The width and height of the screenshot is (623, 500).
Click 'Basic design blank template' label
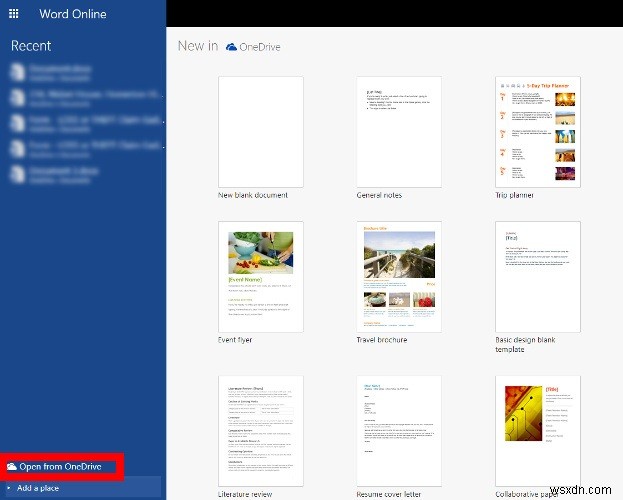525,345
